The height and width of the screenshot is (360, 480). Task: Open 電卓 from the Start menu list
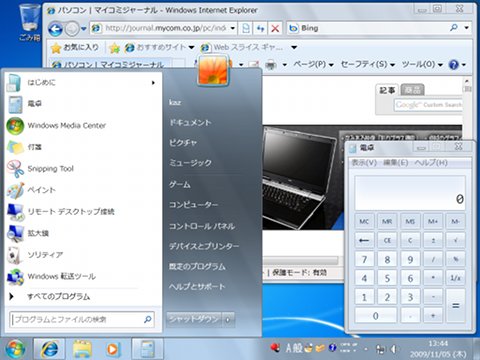82,104
